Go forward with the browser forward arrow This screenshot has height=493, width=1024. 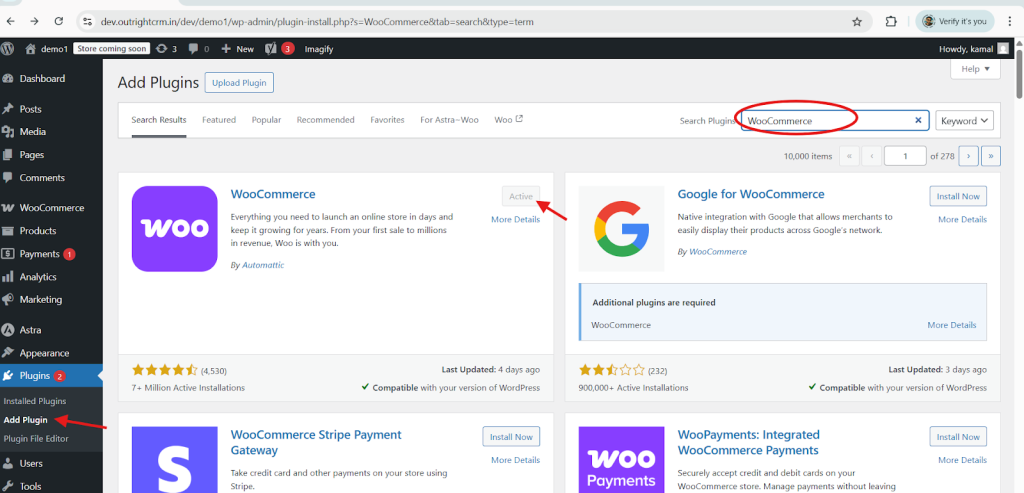pyautogui.click(x=35, y=21)
